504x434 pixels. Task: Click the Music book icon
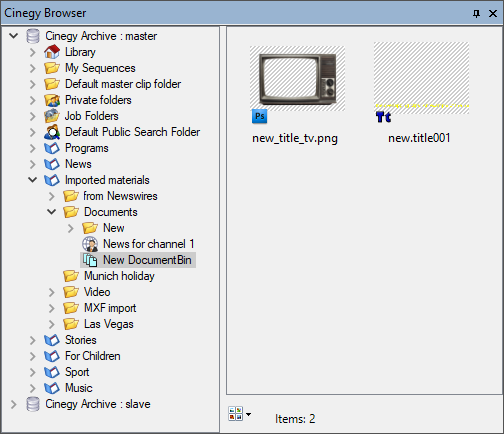coord(52,388)
